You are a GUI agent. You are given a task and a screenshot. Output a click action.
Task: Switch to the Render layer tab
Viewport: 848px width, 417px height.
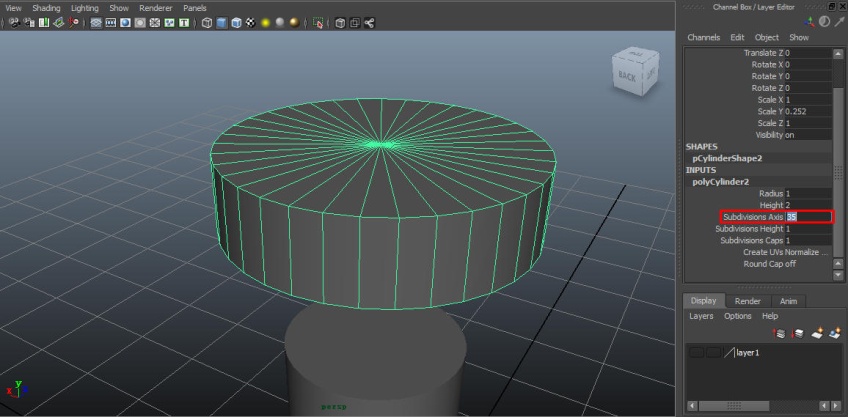pyautogui.click(x=747, y=301)
